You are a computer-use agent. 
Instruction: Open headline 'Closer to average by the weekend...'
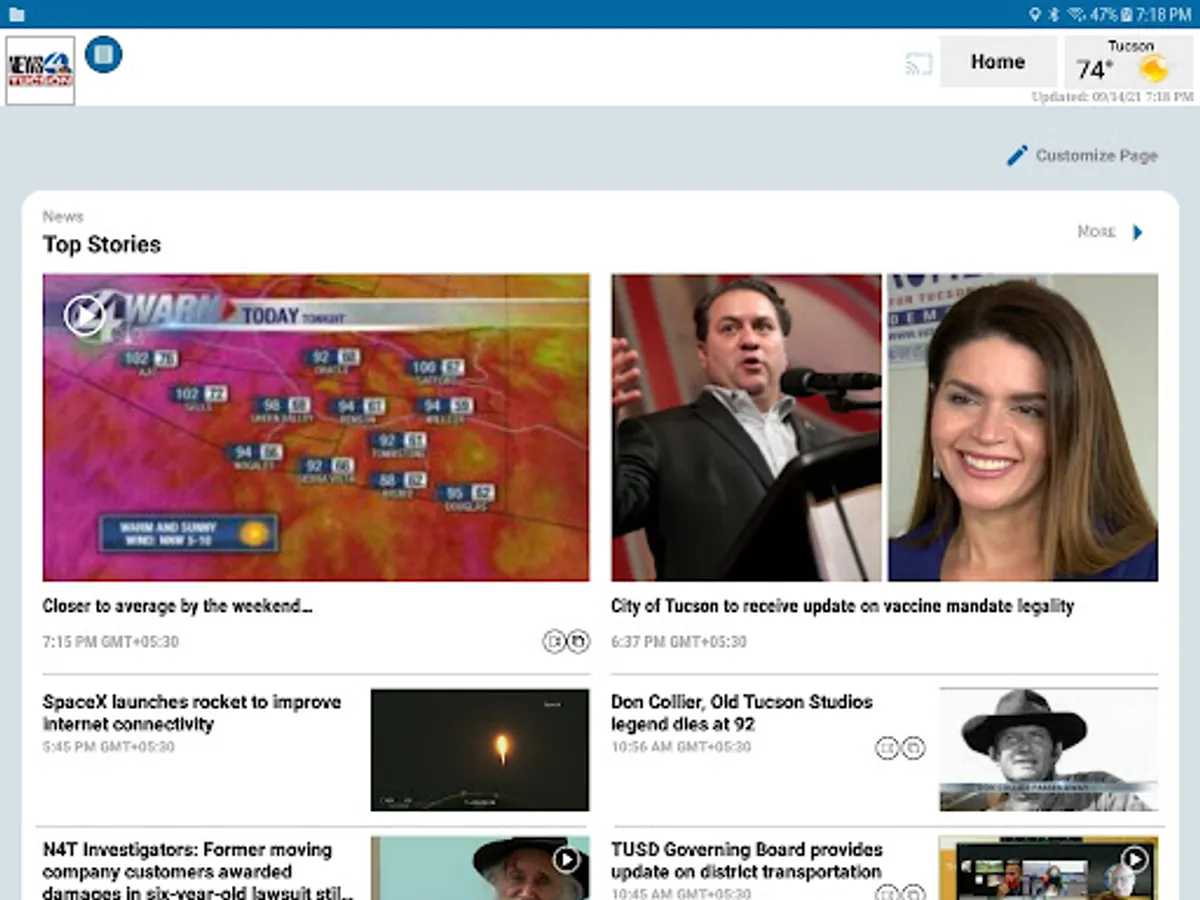178,606
